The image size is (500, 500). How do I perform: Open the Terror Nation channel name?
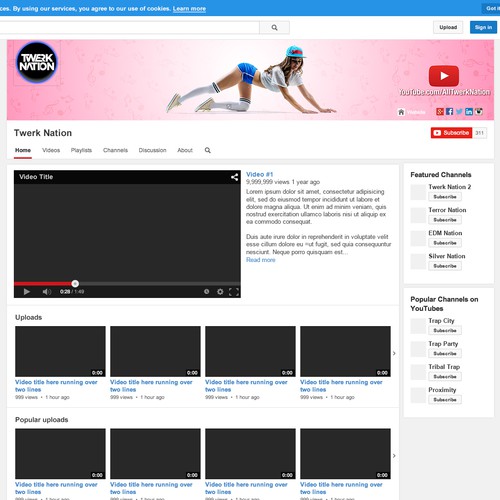[x=447, y=210]
